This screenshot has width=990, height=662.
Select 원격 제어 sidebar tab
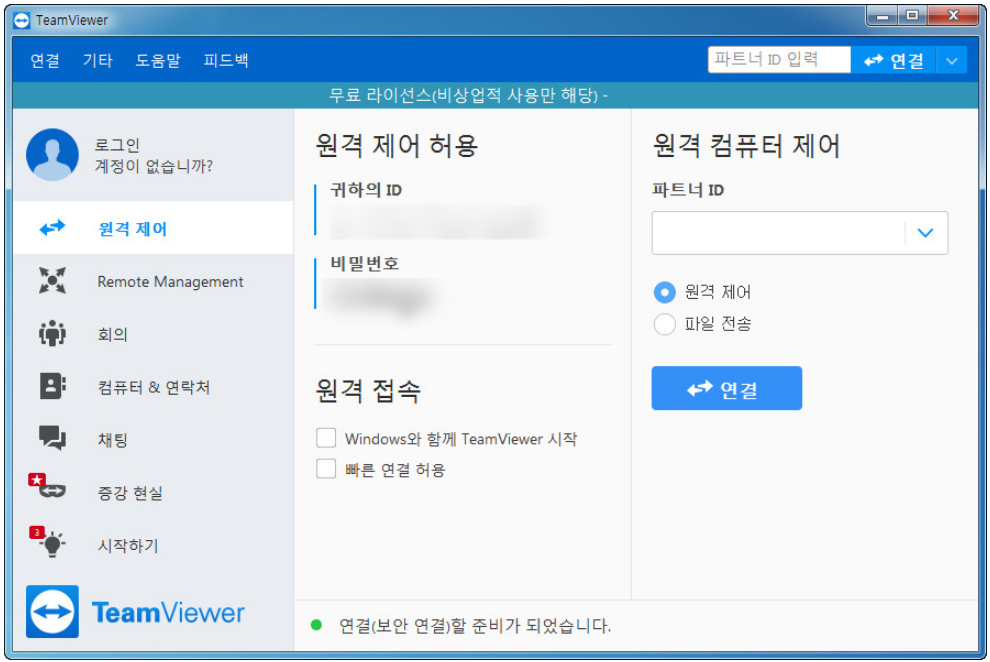click(x=153, y=228)
